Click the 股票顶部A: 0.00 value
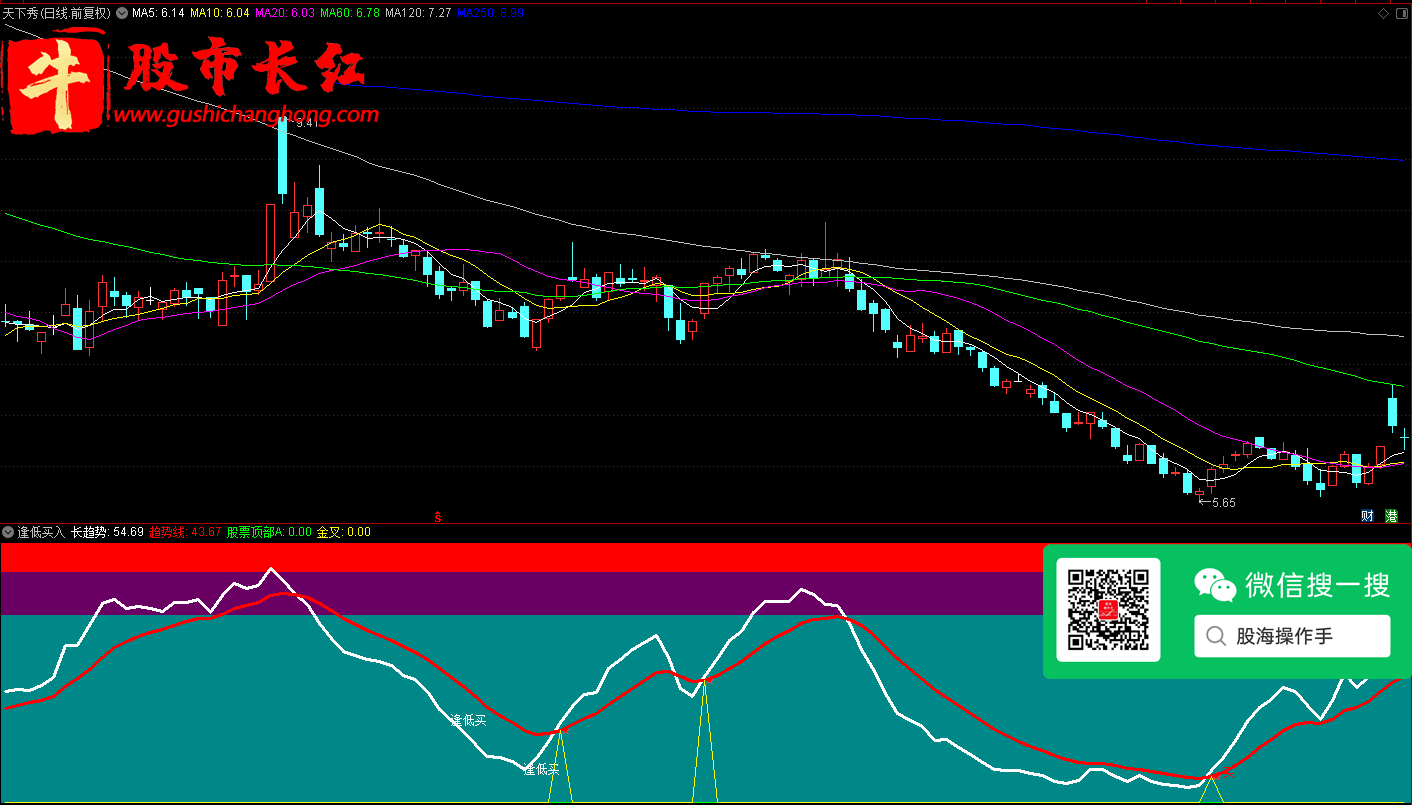This screenshot has height=805, width=1412. (x=270, y=532)
